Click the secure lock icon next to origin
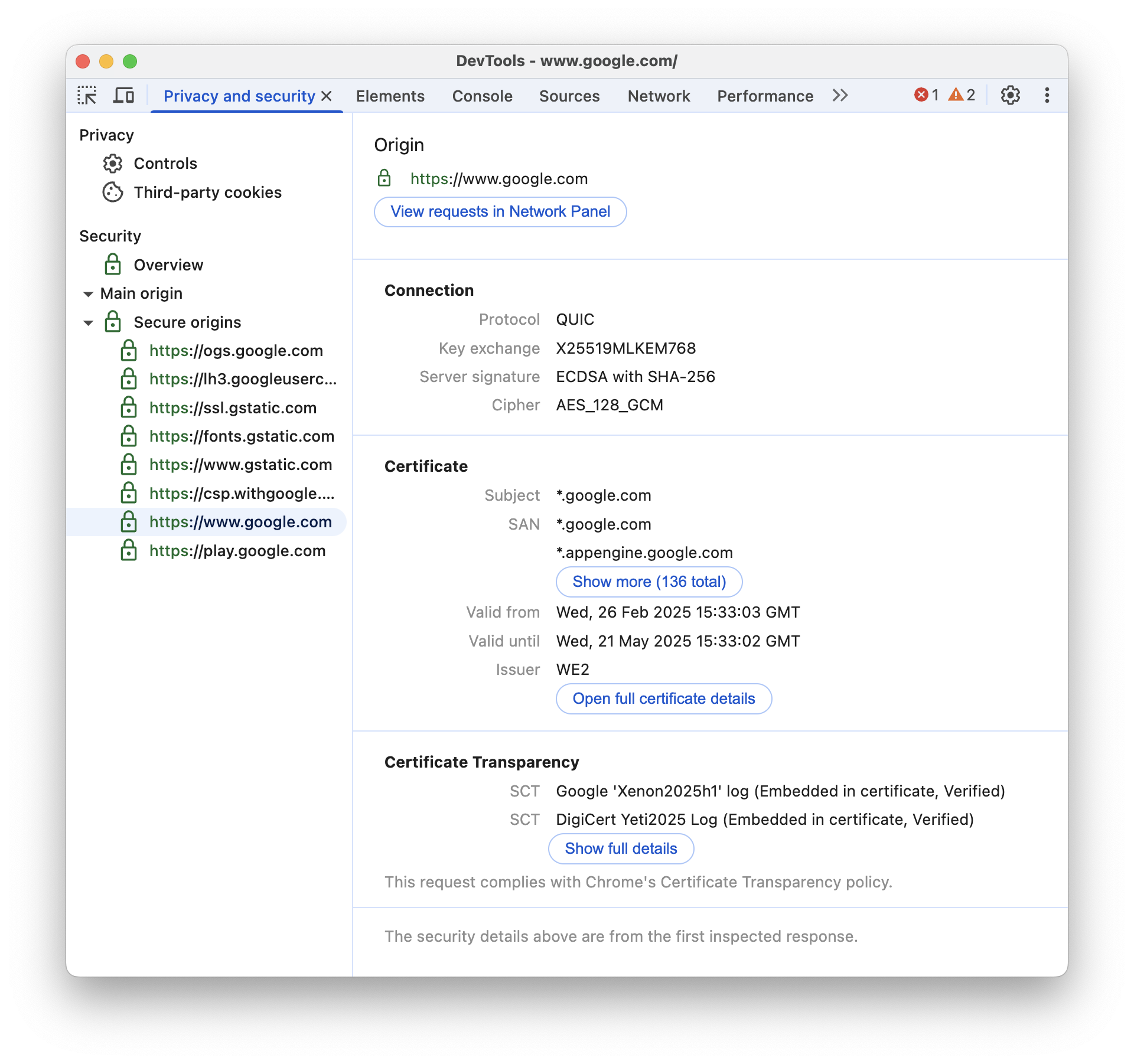1134x1064 pixels. [x=384, y=178]
